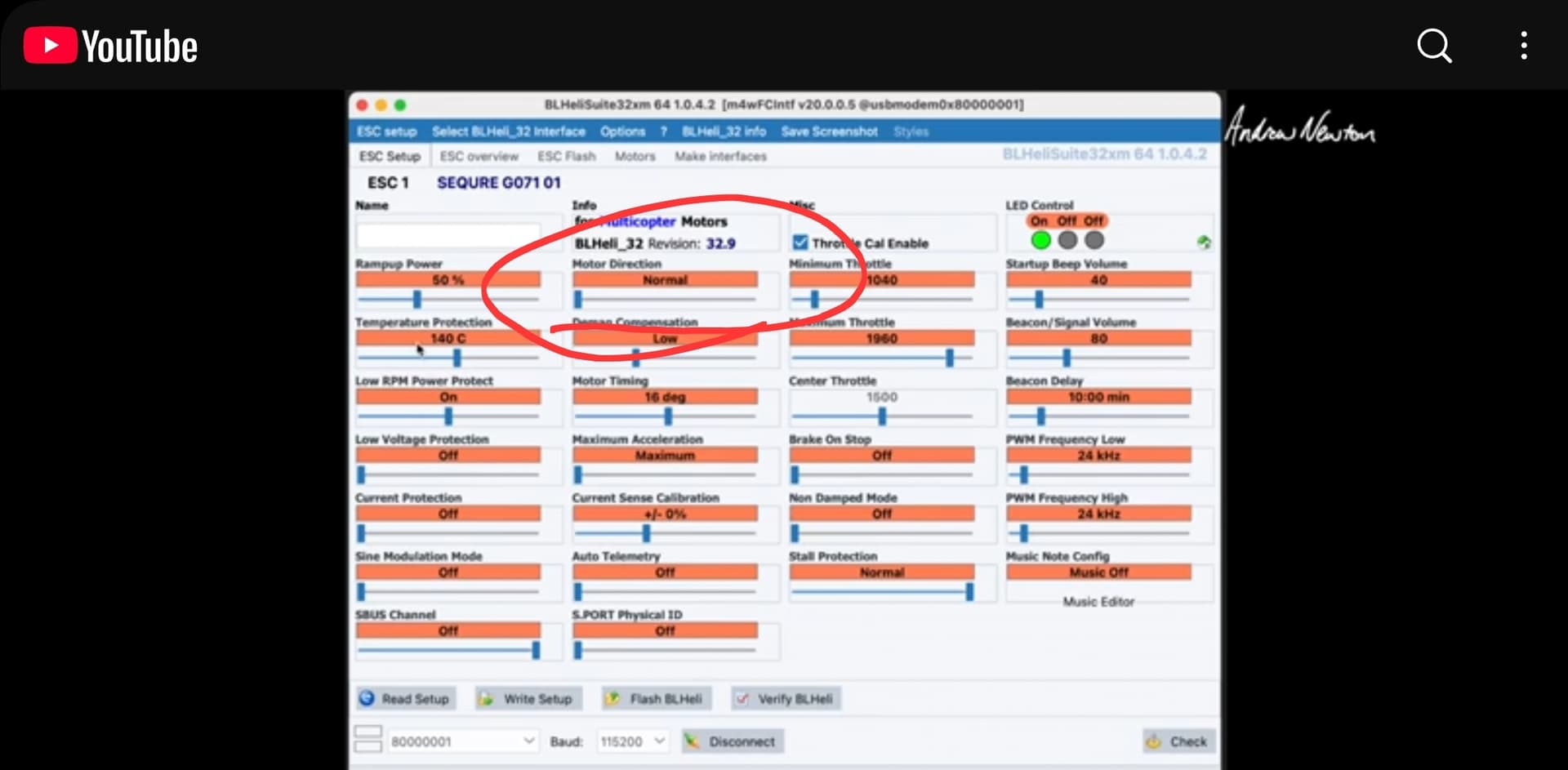Toggle Low RPM Power Protect On value

448,397
